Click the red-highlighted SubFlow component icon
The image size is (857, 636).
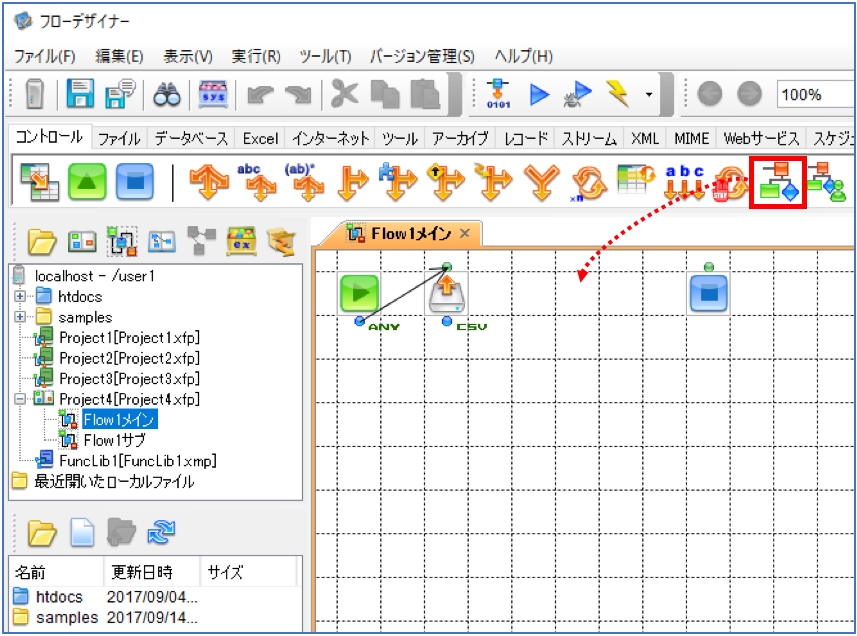click(778, 182)
